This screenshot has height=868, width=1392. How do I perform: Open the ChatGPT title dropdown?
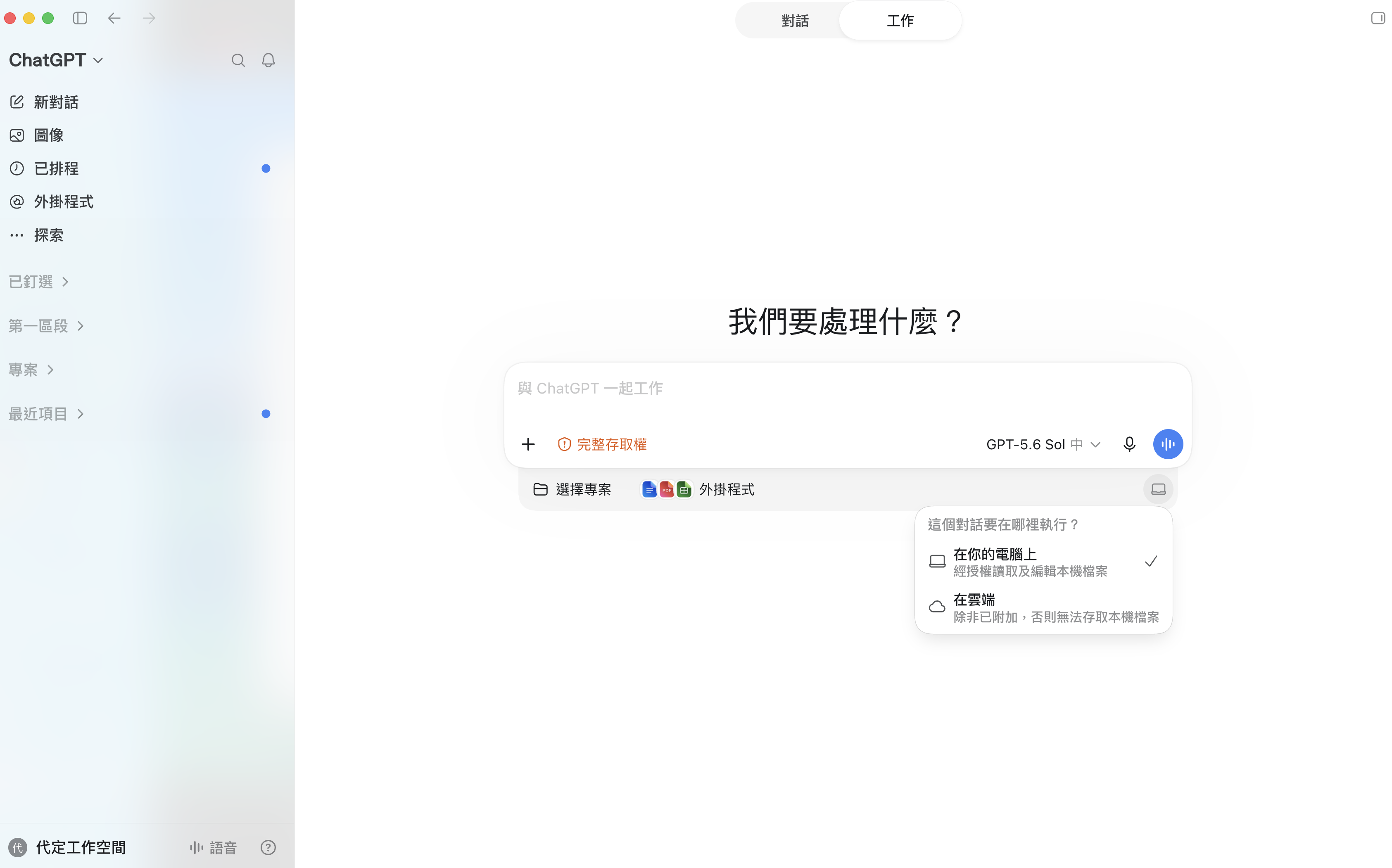click(x=56, y=60)
